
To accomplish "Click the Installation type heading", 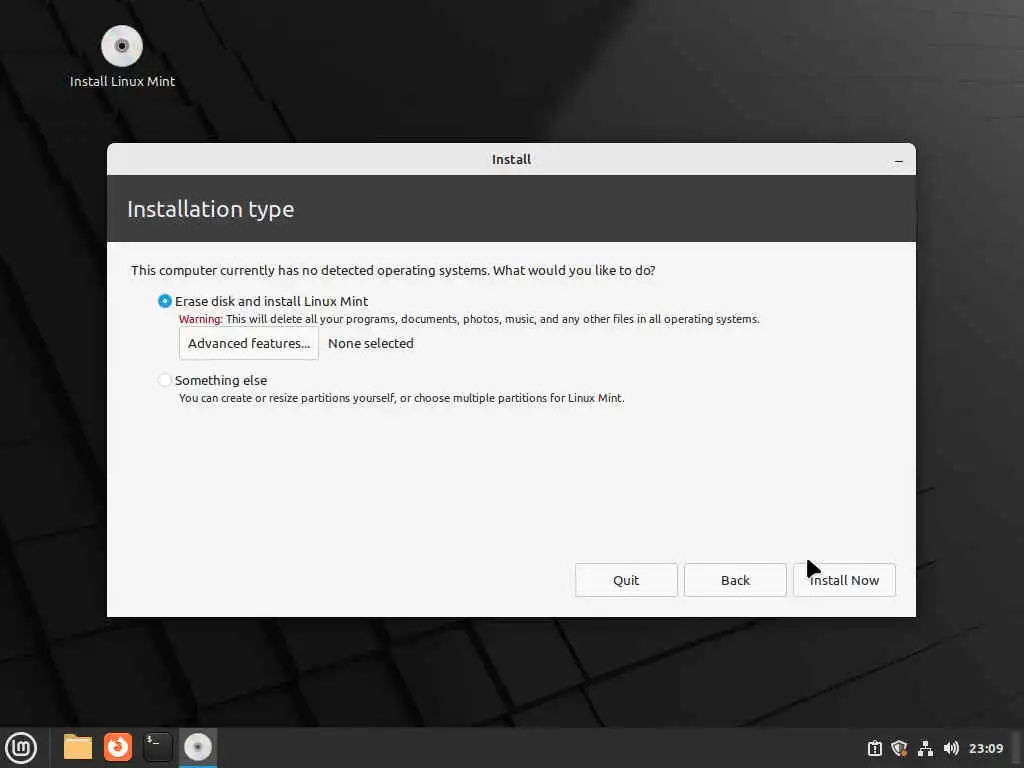I will [210, 209].
